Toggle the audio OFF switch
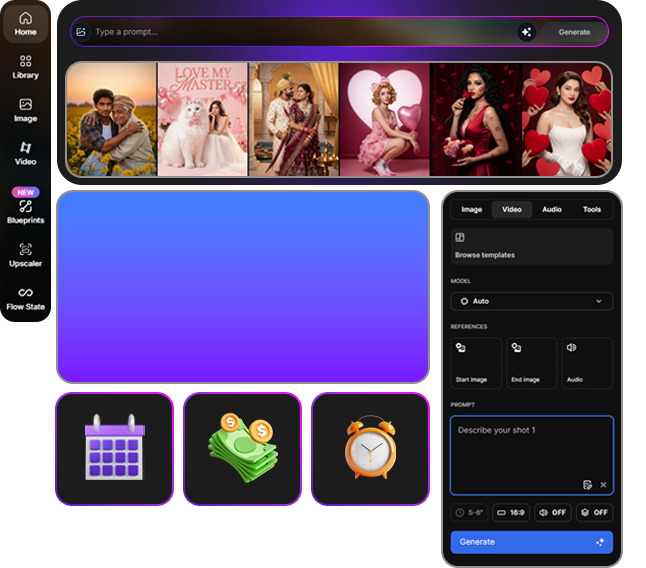 552,513
